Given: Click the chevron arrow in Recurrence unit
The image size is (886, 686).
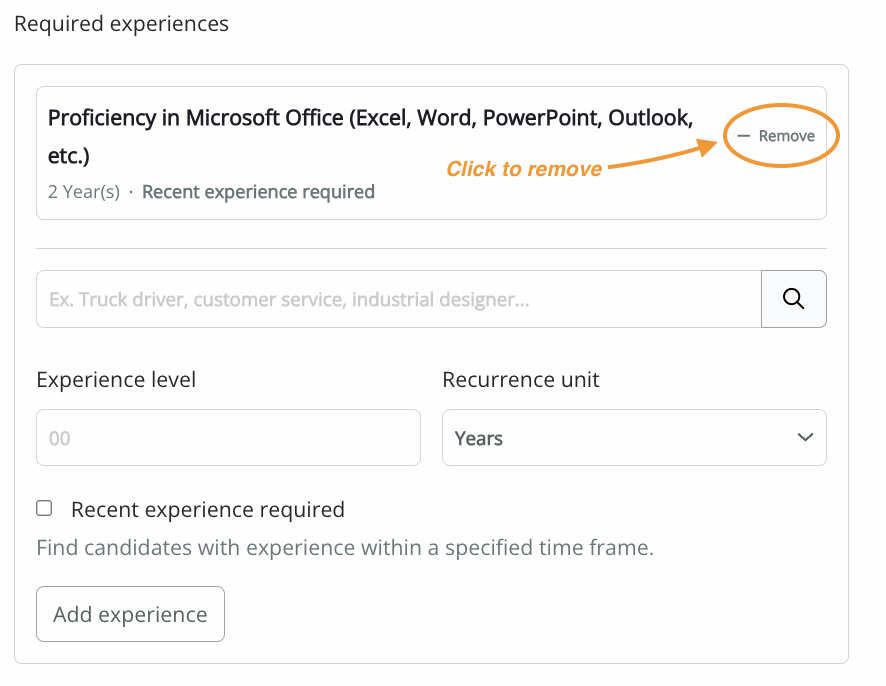Looking at the screenshot, I should [805, 437].
